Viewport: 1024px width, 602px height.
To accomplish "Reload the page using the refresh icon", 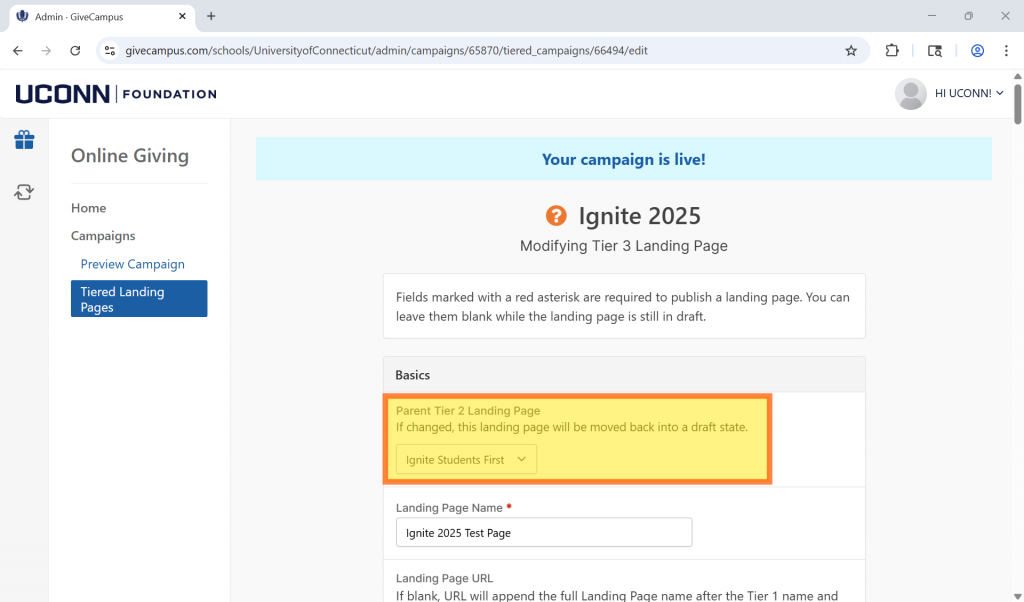I will tap(75, 51).
